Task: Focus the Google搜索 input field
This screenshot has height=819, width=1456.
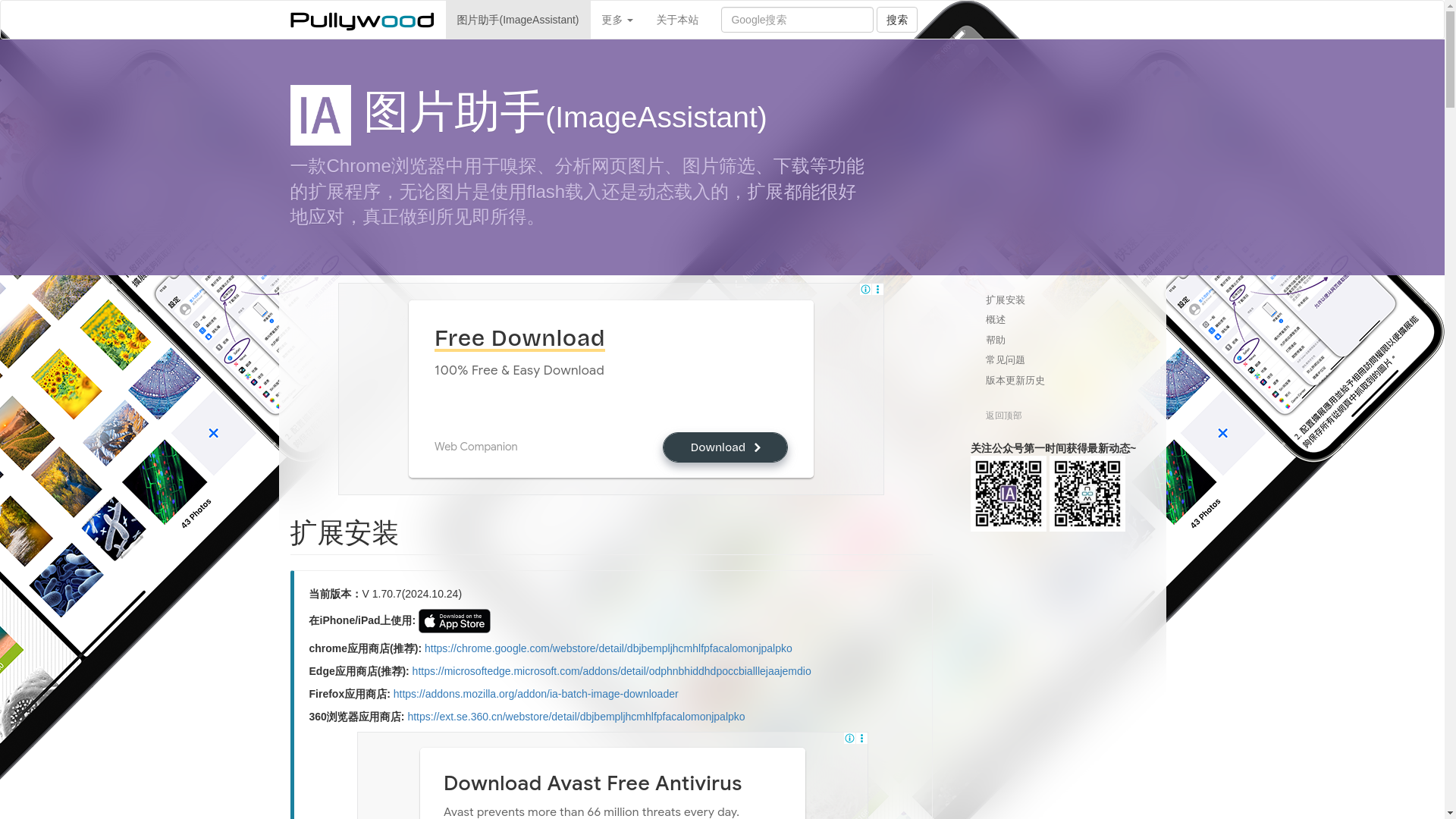Action: 797,20
